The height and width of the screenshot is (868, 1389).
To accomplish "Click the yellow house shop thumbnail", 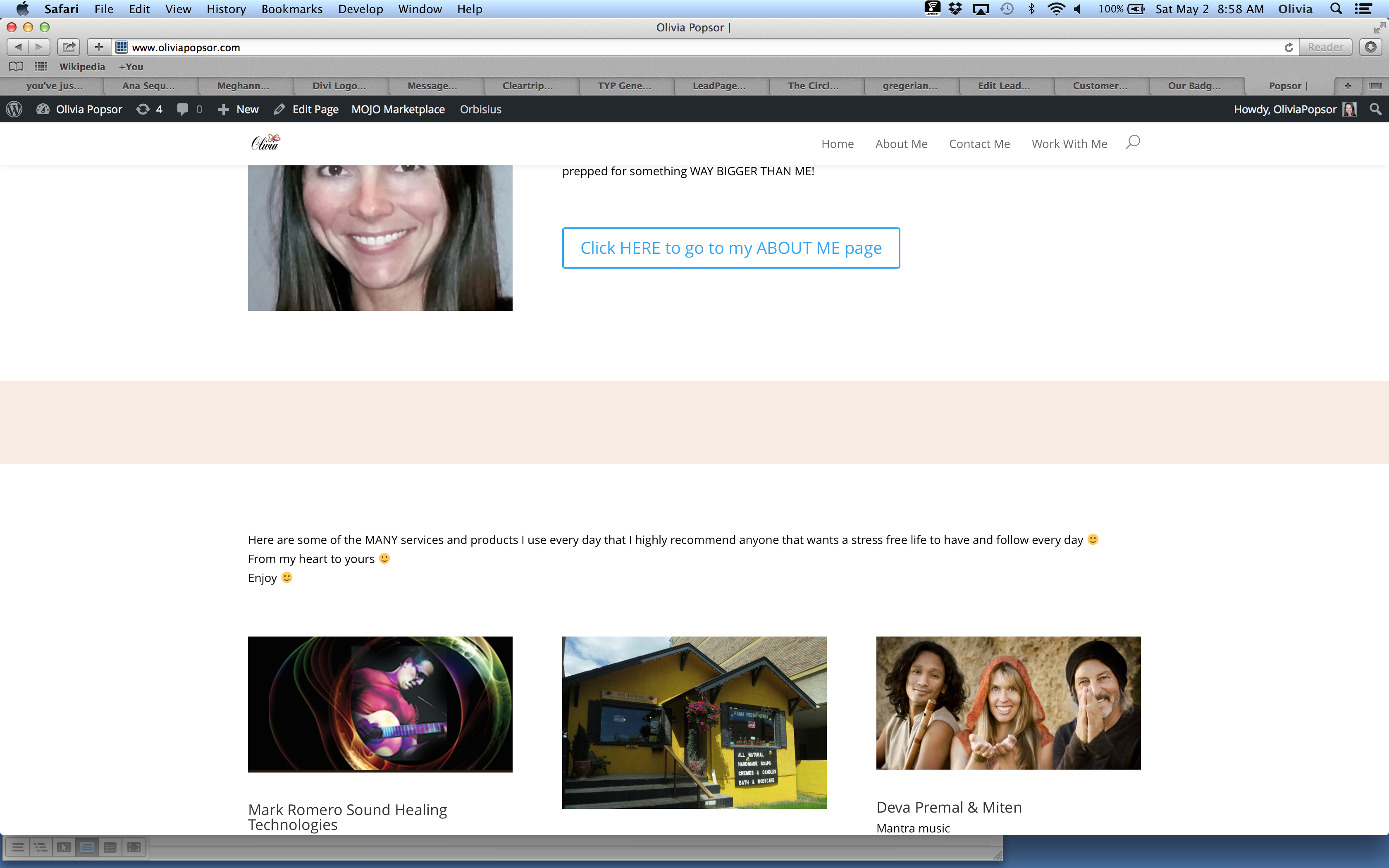I will tap(694, 722).
